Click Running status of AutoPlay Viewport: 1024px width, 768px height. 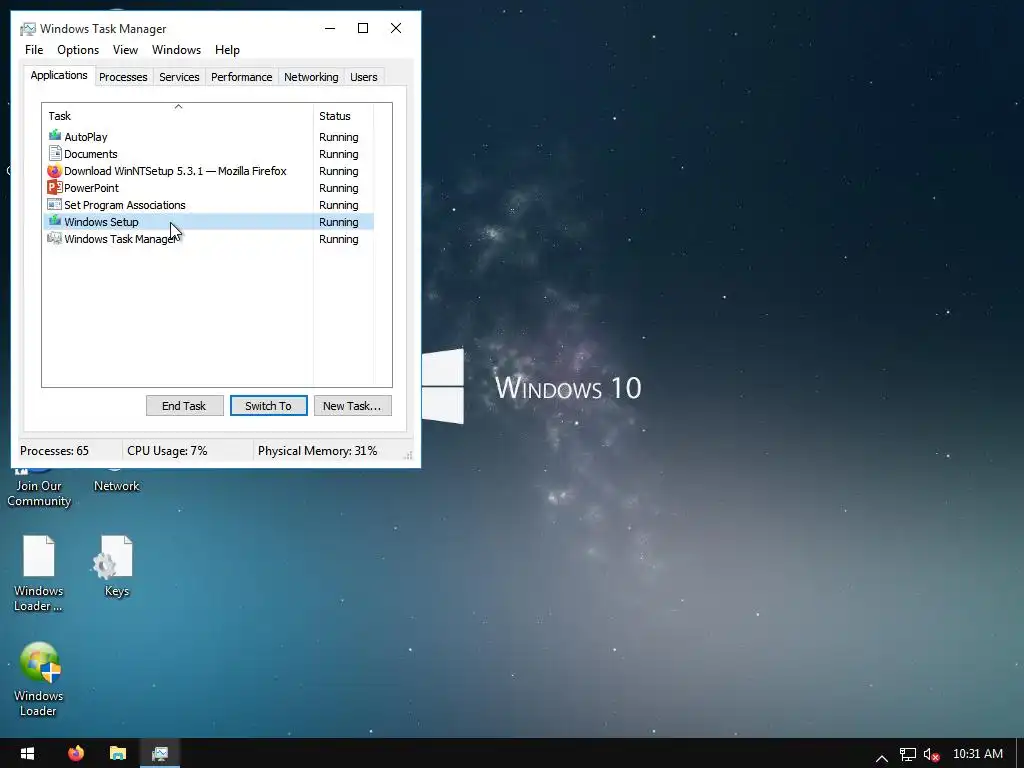tap(338, 137)
